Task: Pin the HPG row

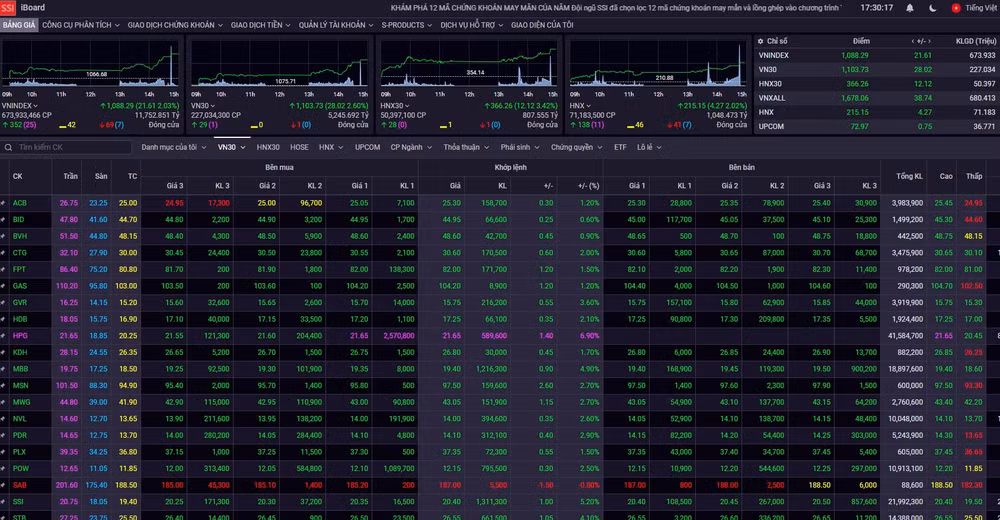Action: pos(3,336)
